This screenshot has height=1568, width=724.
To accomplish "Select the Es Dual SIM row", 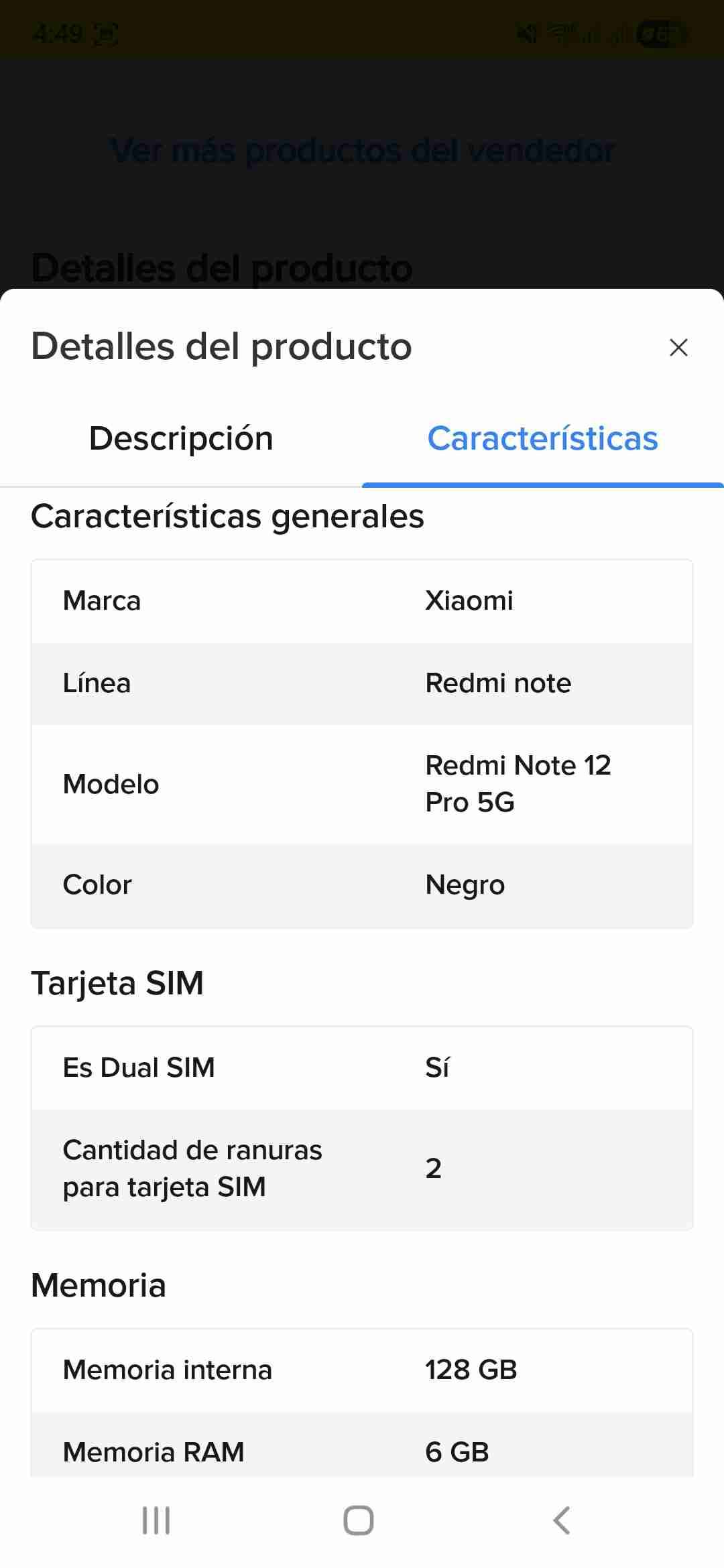I will [x=362, y=1067].
